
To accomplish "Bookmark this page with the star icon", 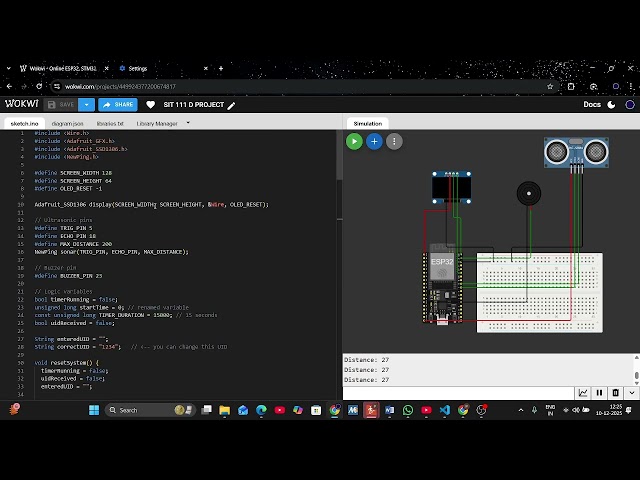I will point(550,87).
